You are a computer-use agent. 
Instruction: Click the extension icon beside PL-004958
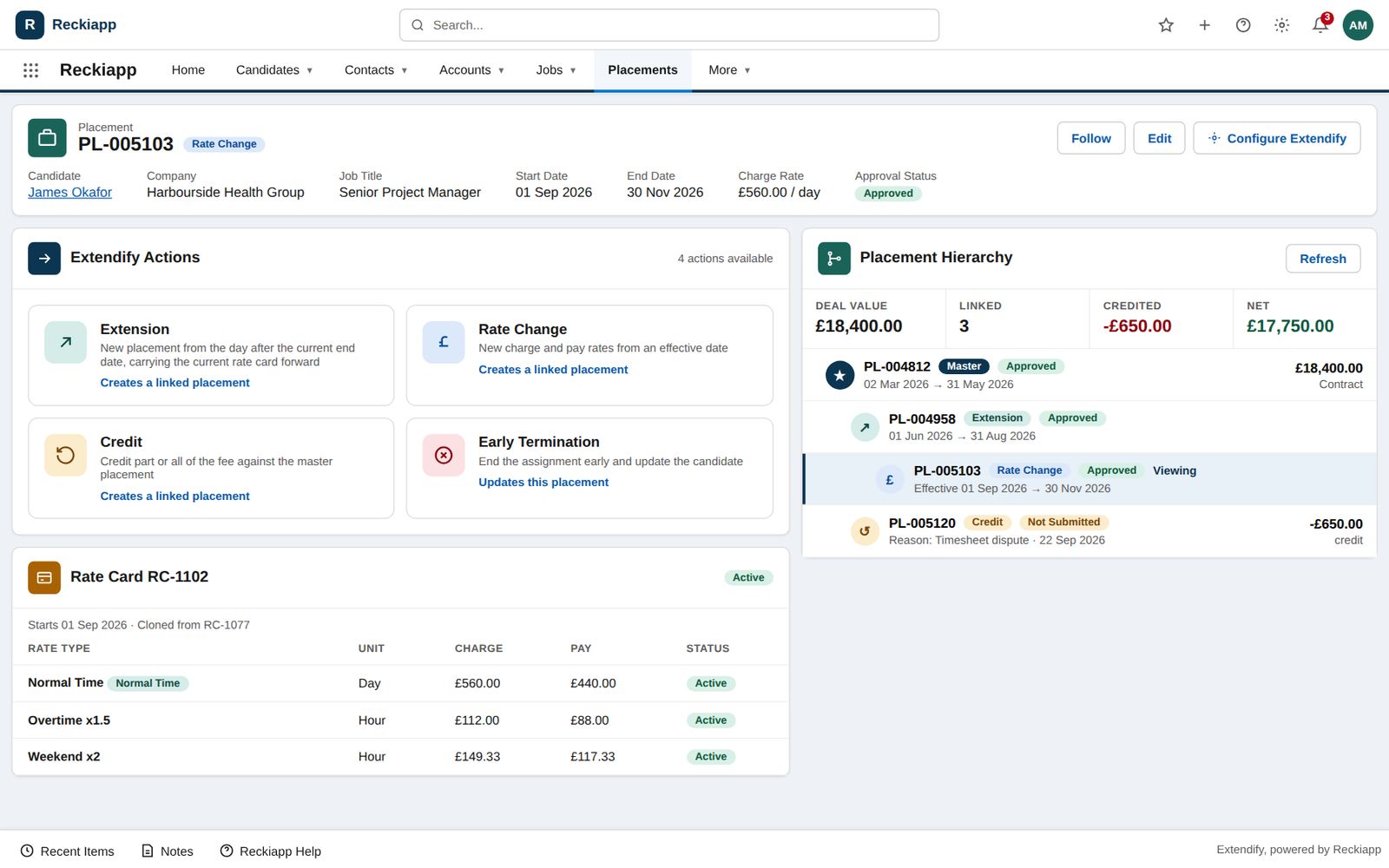(865, 427)
